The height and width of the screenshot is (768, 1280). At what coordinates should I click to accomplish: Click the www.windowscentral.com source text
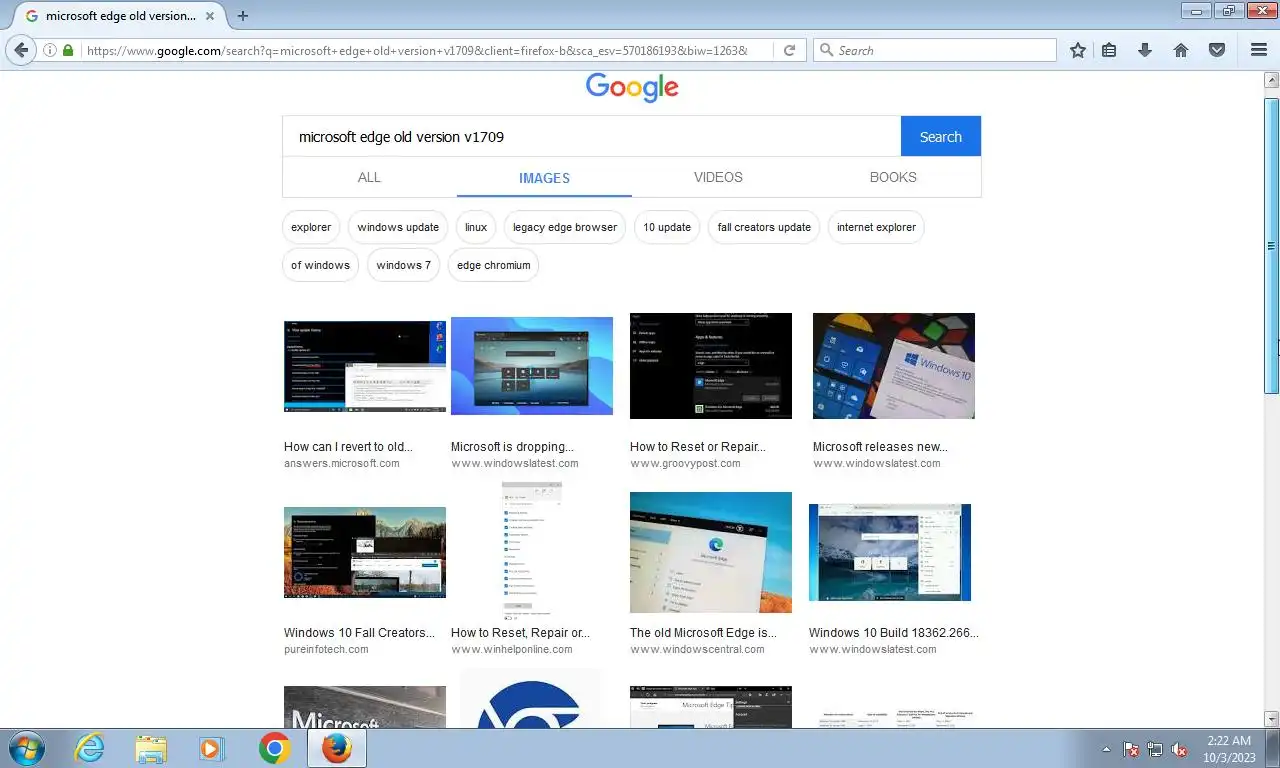pyautogui.click(x=697, y=650)
